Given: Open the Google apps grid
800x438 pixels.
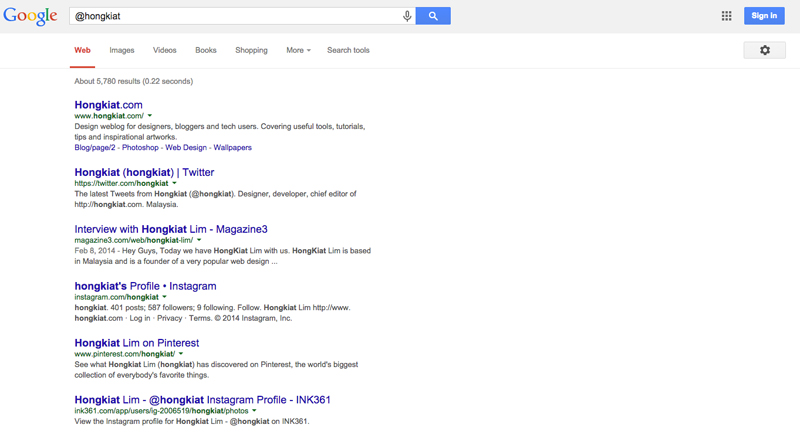Looking at the screenshot, I should point(727,16).
